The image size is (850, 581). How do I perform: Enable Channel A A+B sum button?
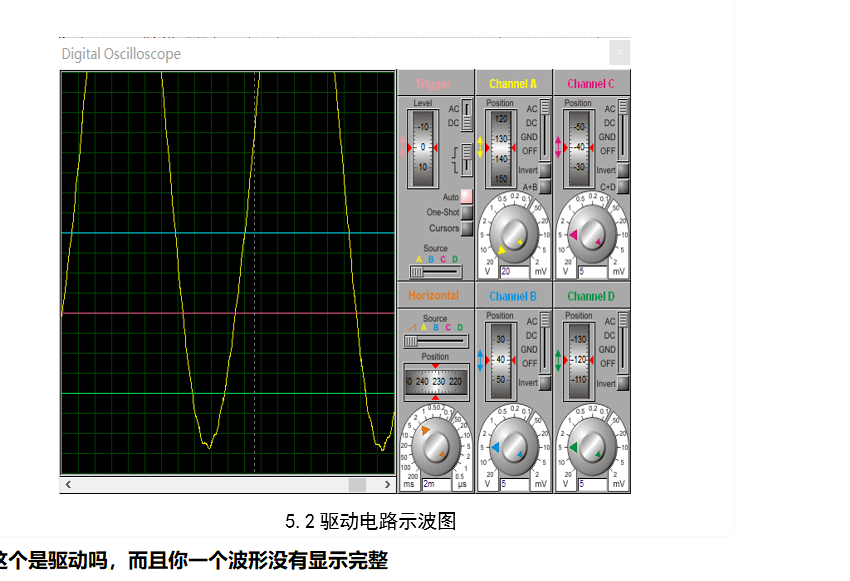tap(545, 186)
